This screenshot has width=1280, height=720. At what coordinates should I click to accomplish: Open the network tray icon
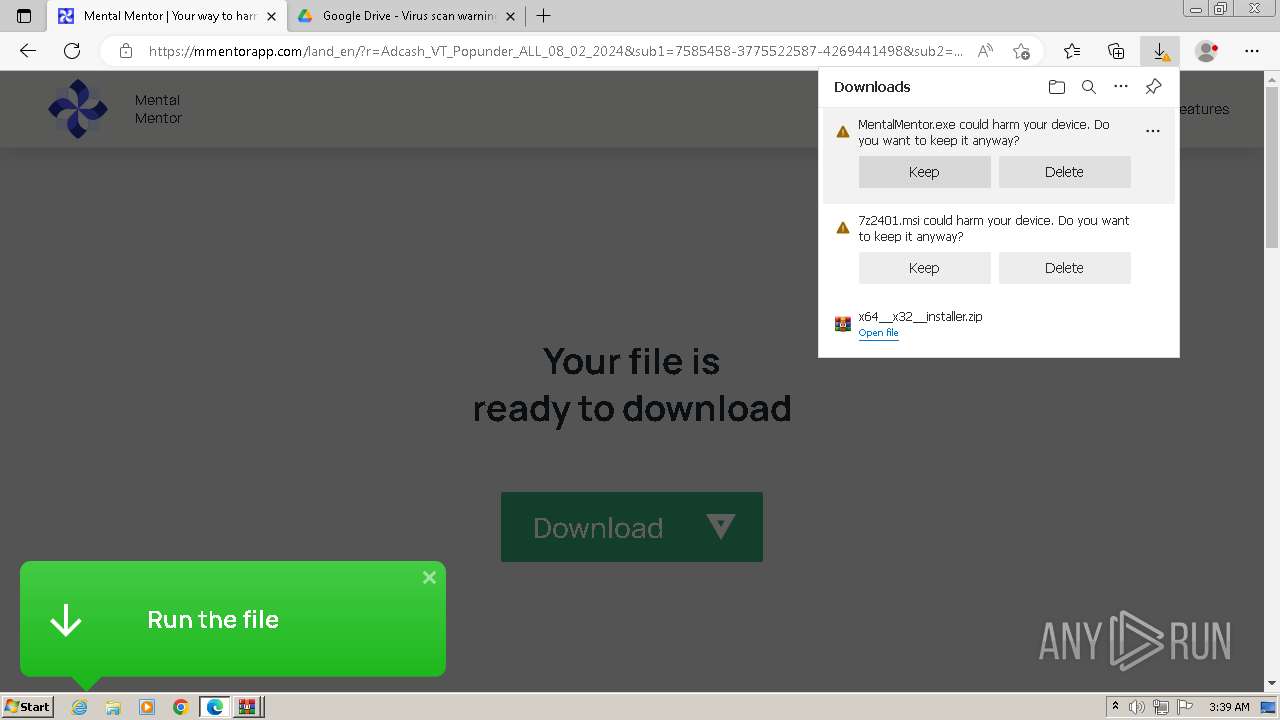(x=1161, y=707)
